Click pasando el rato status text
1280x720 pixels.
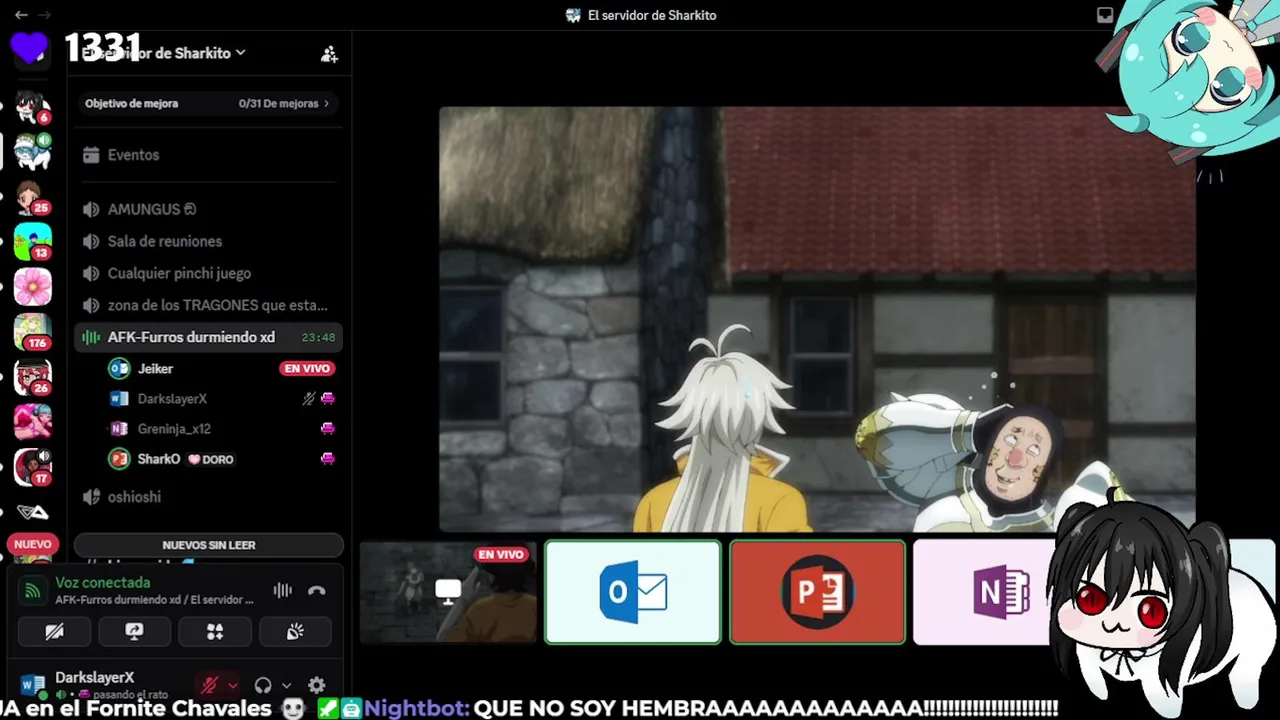coord(130,695)
